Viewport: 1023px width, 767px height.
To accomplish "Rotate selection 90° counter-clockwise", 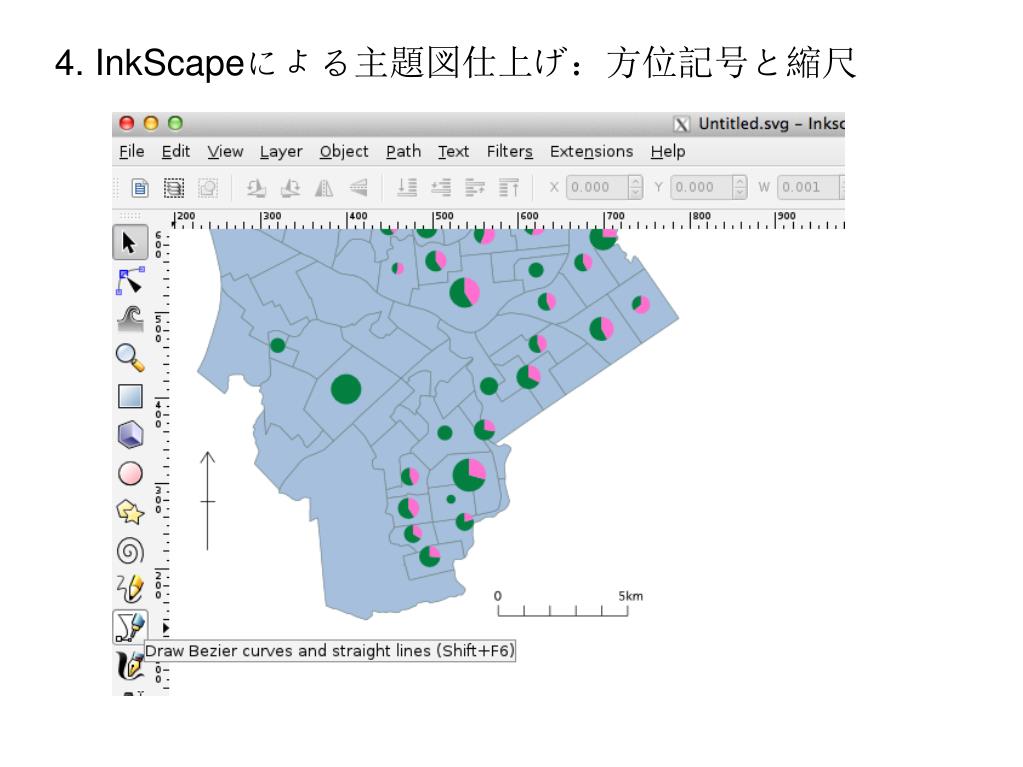I will pyautogui.click(x=255, y=188).
